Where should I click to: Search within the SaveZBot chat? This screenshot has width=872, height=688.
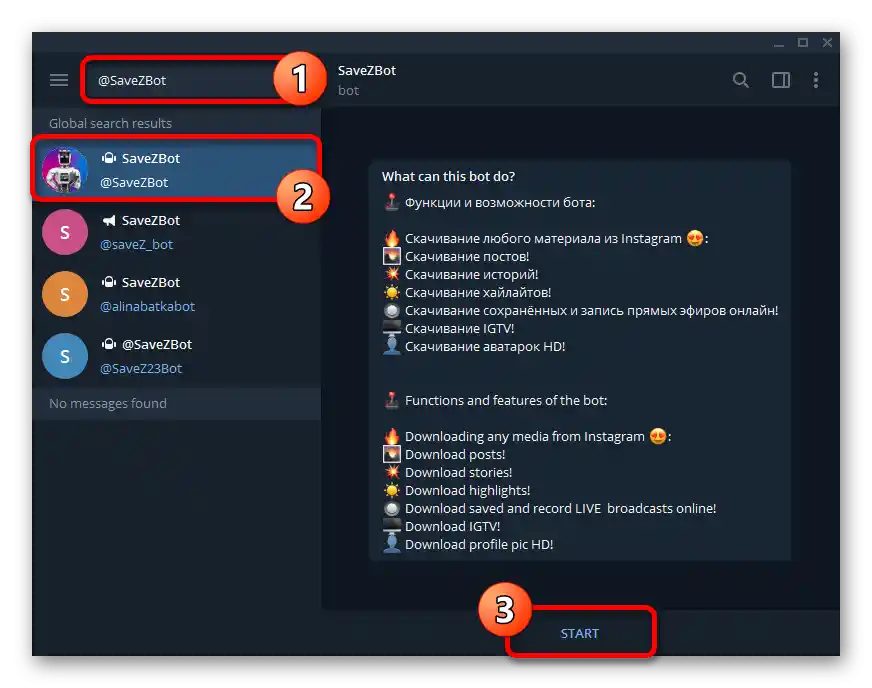click(x=740, y=80)
